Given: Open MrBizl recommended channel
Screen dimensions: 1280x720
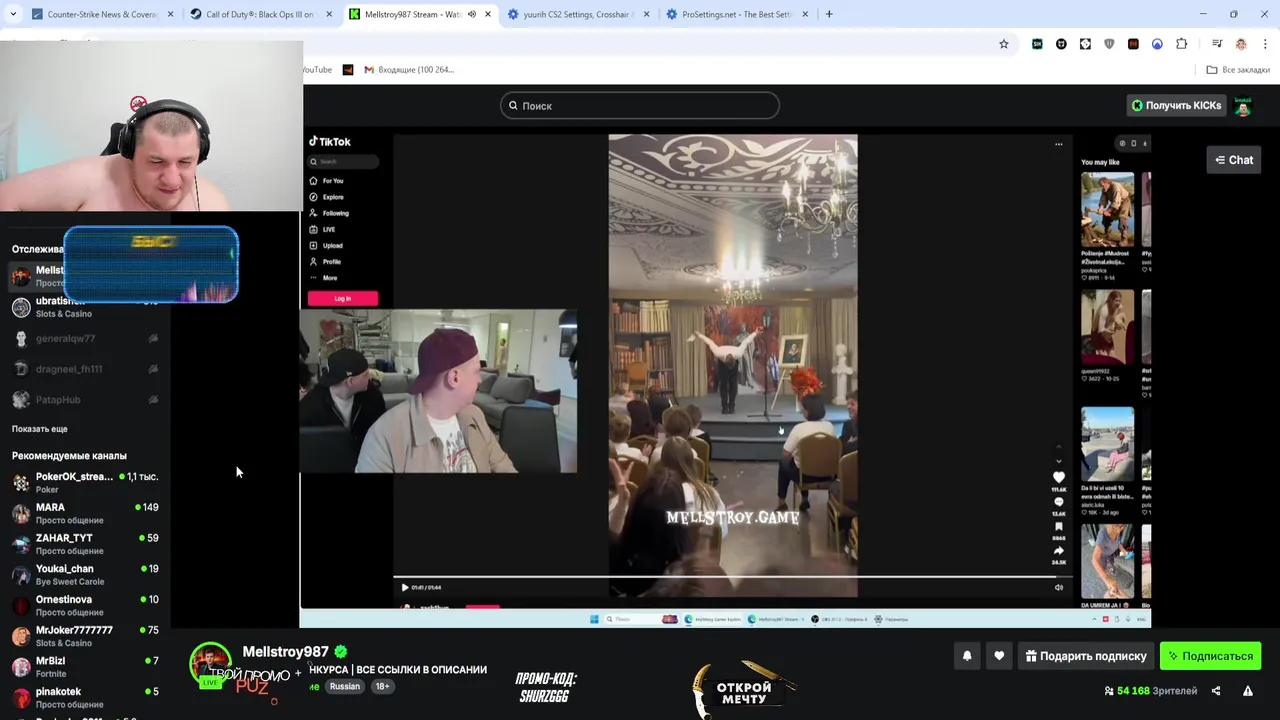Looking at the screenshot, I should click(x=85, y=667).
